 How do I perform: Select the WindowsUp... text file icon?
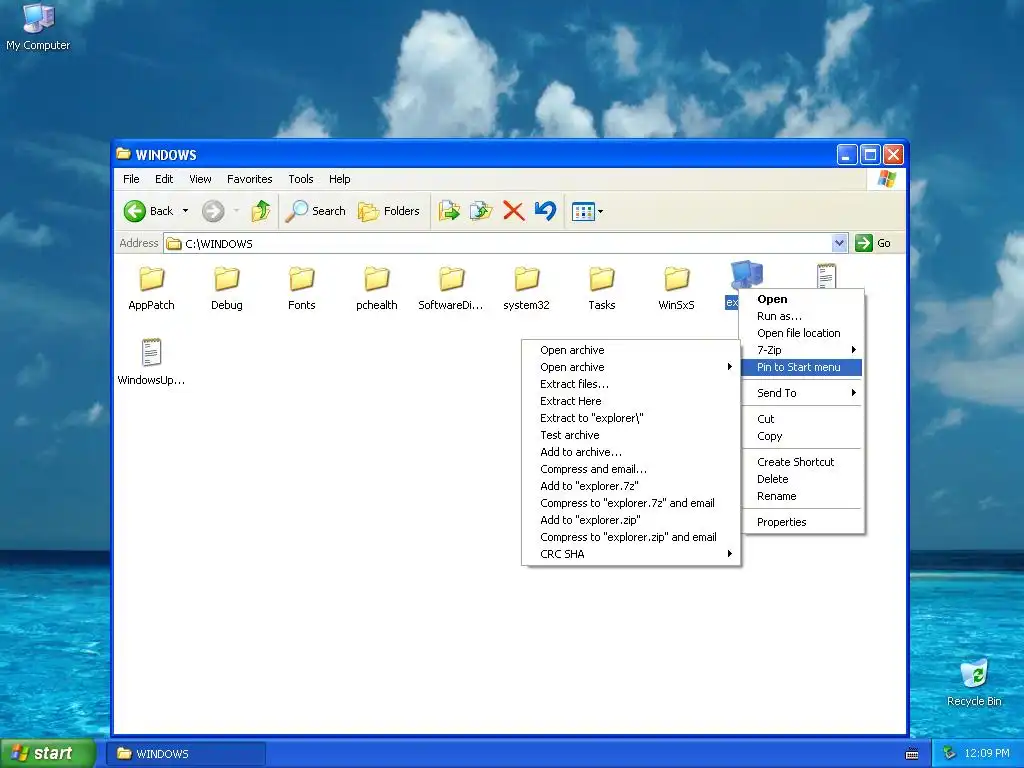pos(152,353)
